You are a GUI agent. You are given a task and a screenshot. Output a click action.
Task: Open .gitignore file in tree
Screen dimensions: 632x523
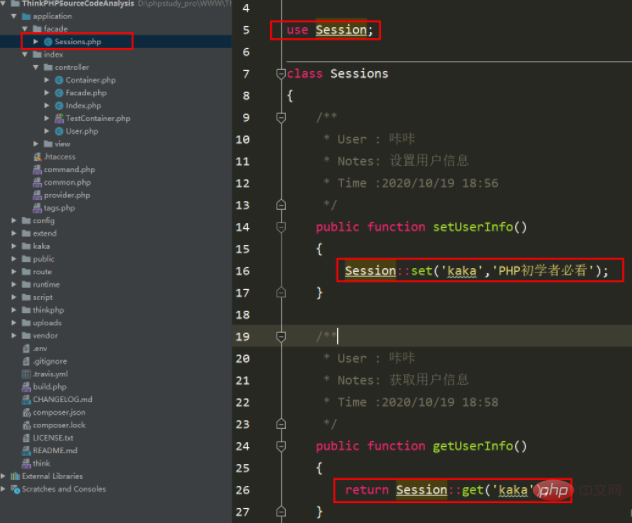(x=50, y=361)
